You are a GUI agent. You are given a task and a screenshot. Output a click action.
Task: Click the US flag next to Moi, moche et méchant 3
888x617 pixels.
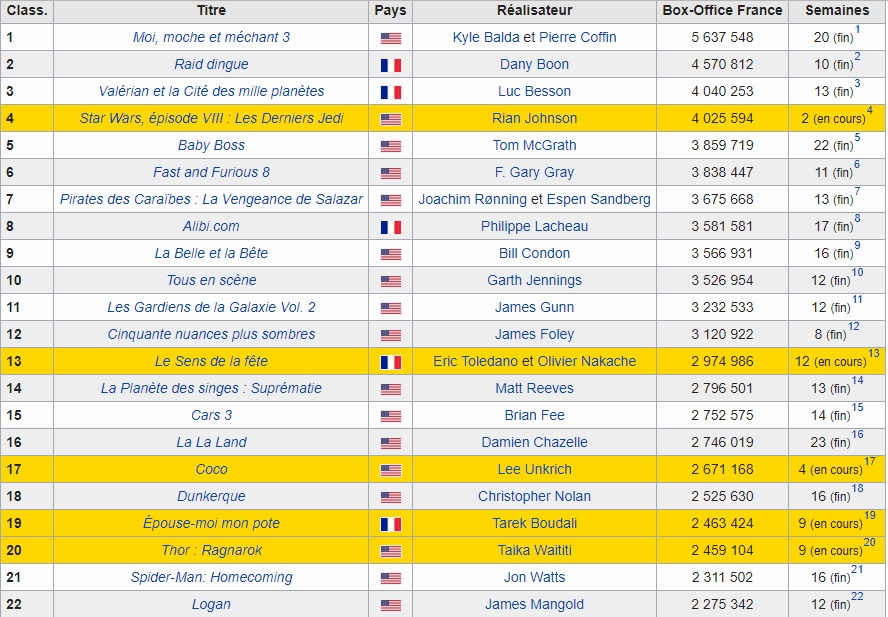point(391,38)
